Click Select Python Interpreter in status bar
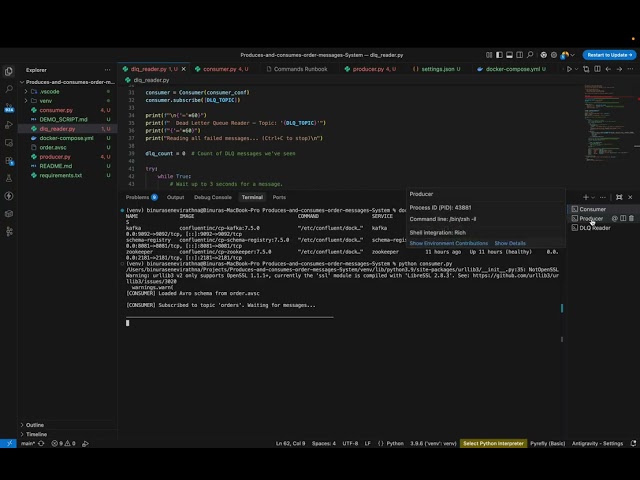The height and width of the screenshot is (480, 640). (x=493, y=443)
